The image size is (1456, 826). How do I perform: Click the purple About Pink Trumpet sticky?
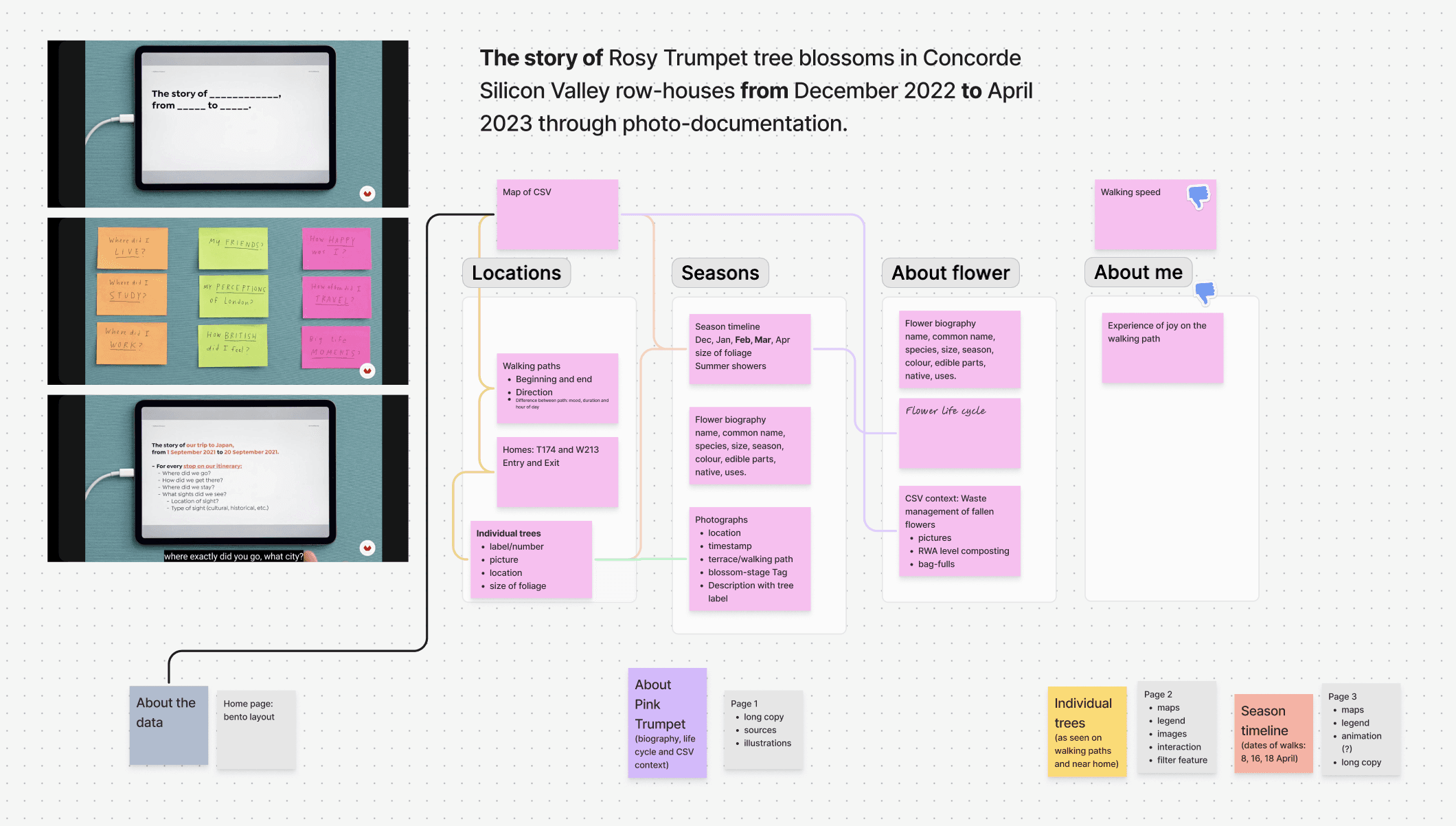point(667,723)
